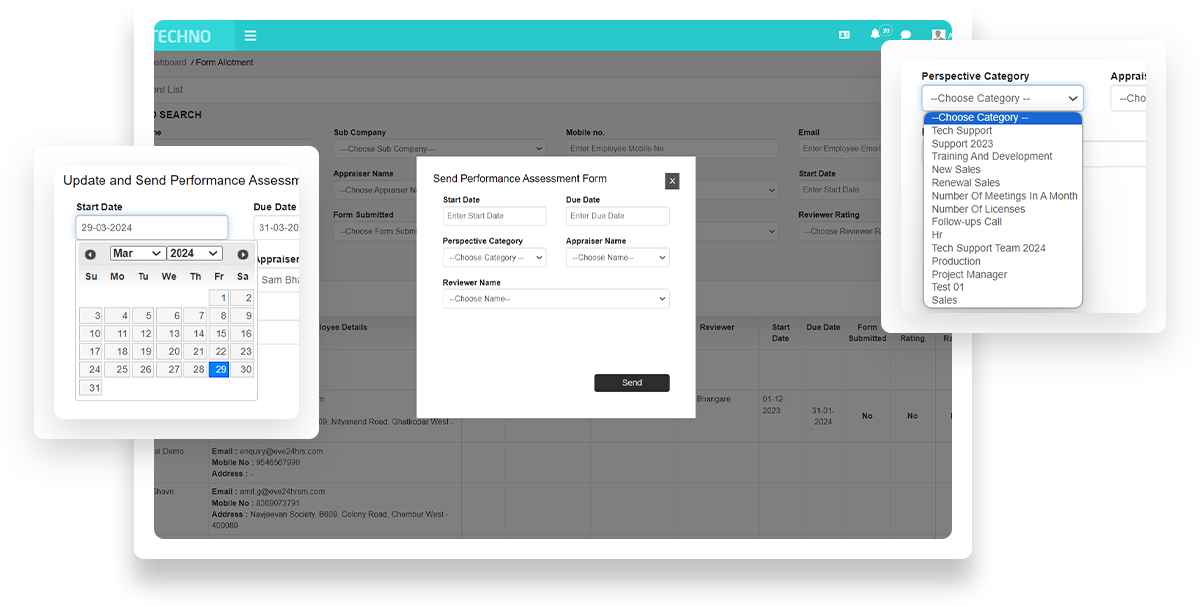Select Project Manager in category list

[x=969, y=275]
